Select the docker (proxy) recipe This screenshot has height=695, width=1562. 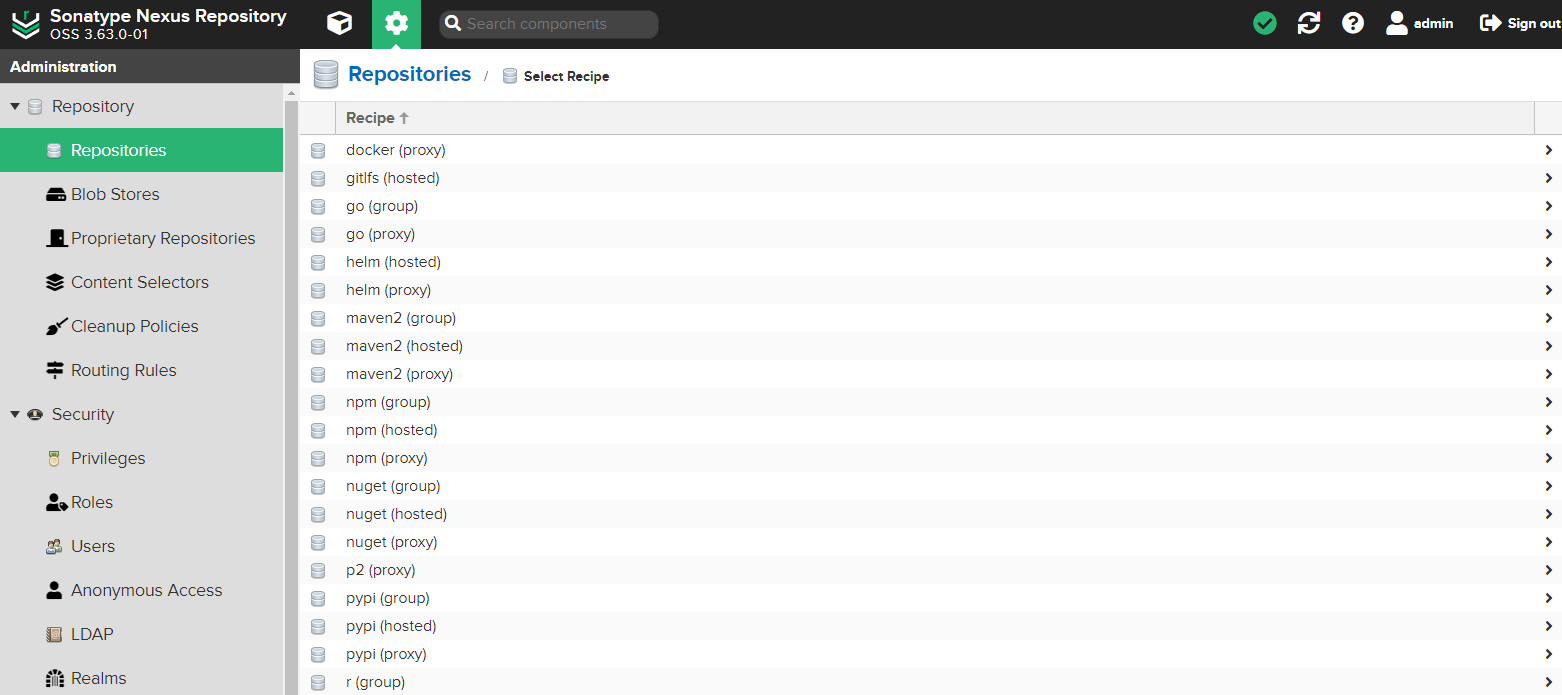[x=931, y=150]
